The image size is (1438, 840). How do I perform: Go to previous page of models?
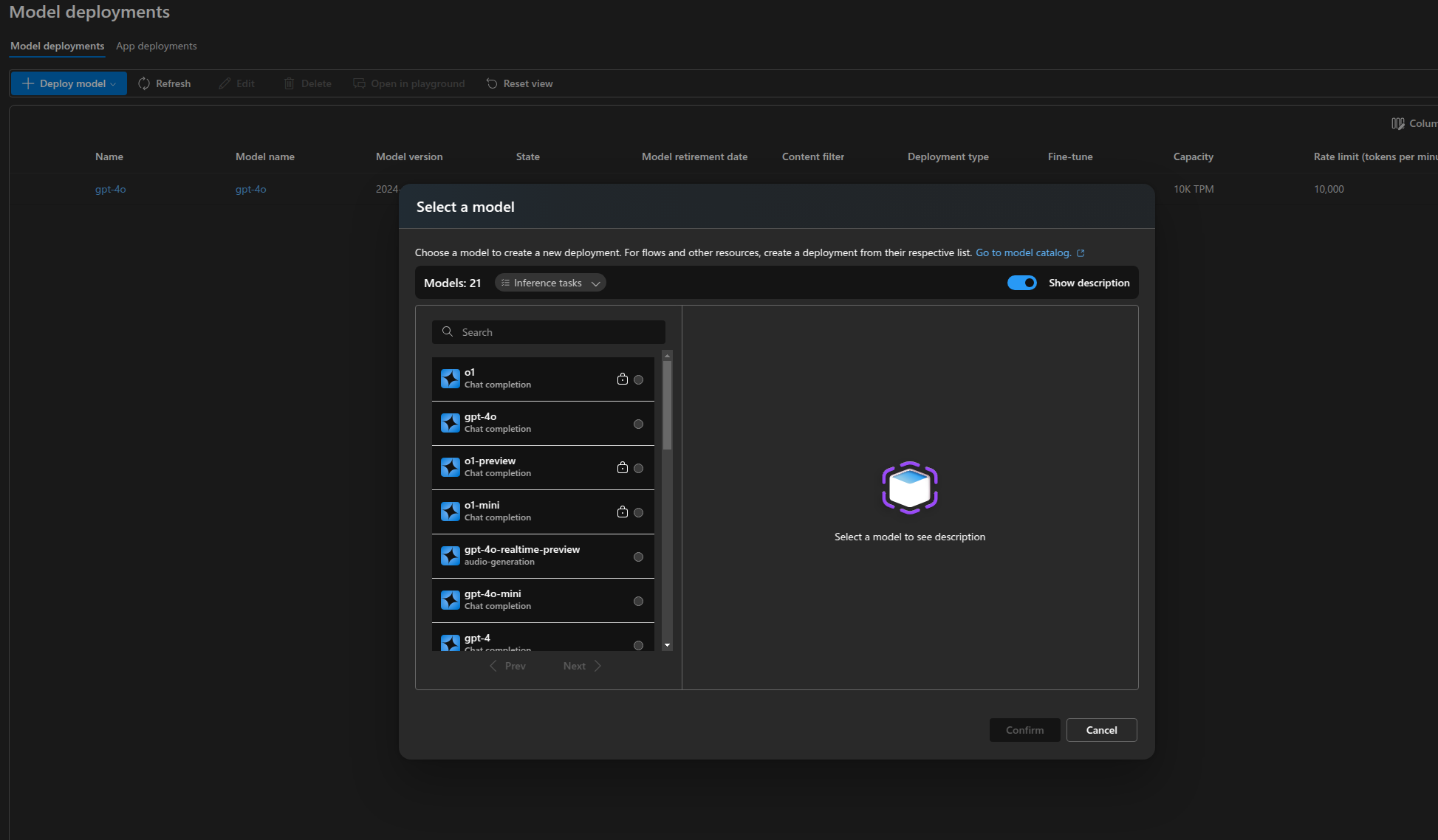click(507, 666)
